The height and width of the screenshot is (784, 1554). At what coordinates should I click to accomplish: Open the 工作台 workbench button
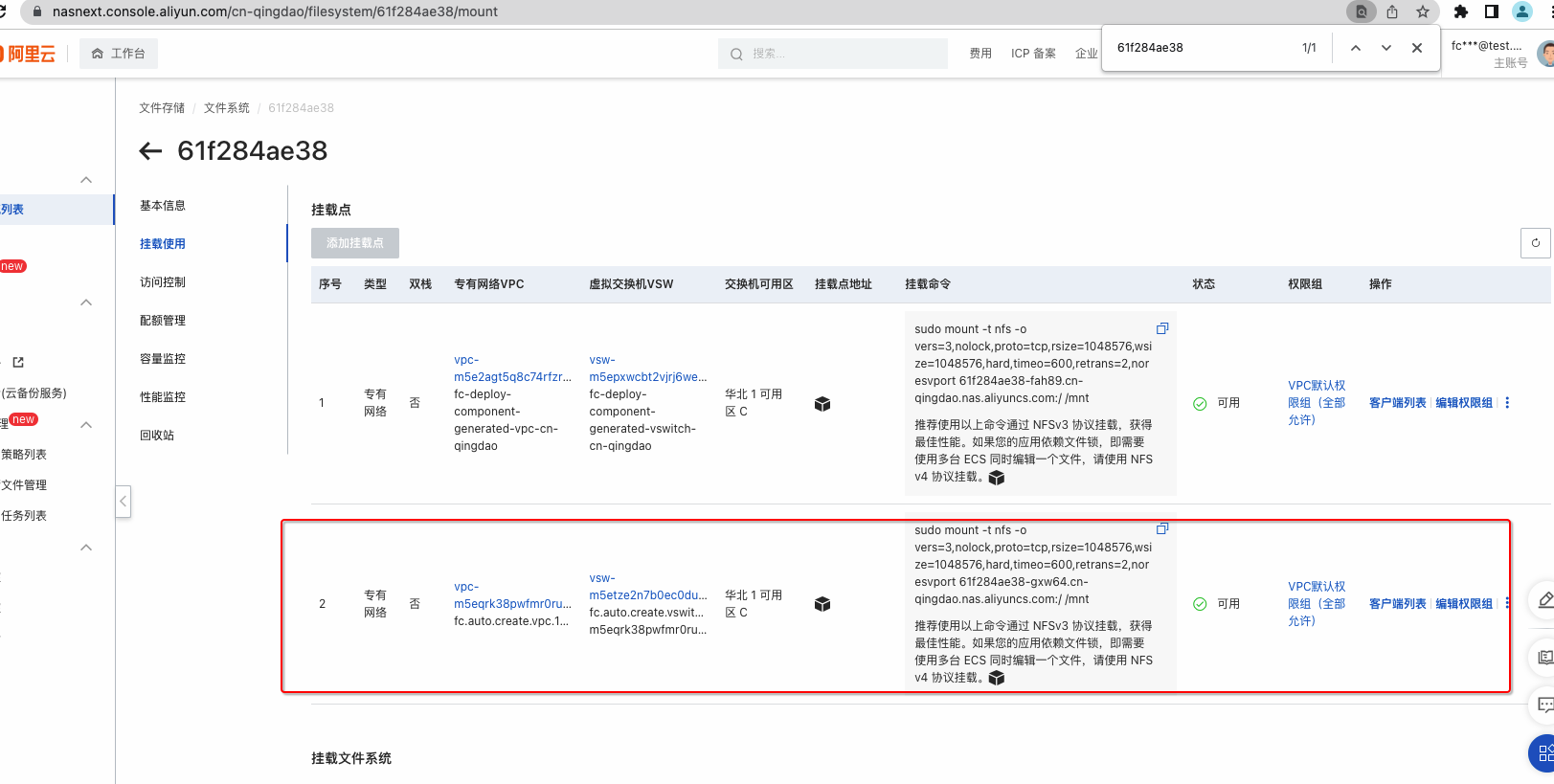tap(119, 54)
